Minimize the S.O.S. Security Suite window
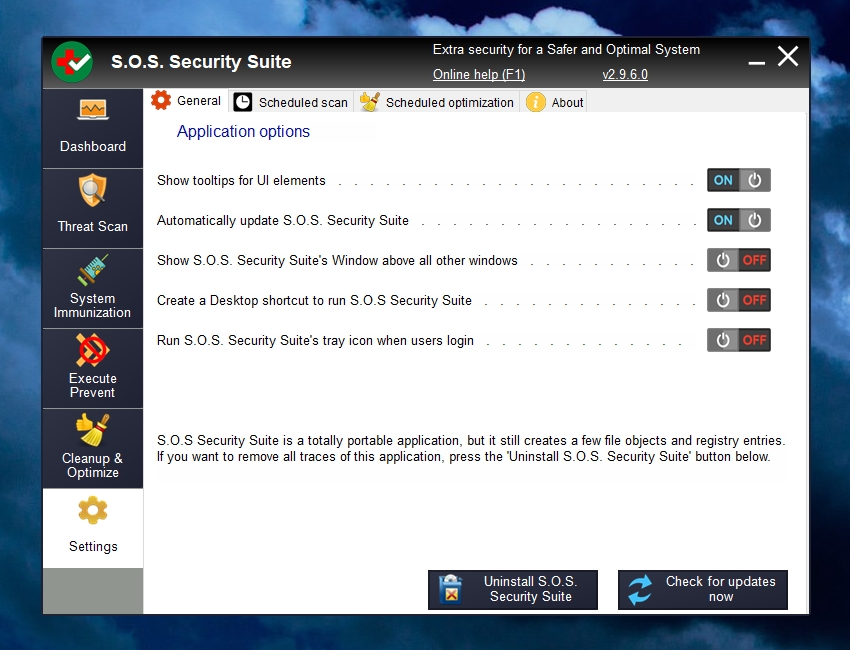This screenshot has width=850, height=650. tap(757, 63)
